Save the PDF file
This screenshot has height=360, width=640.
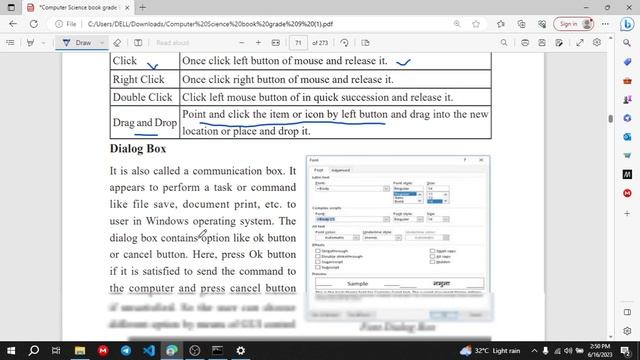pos(542,42)
